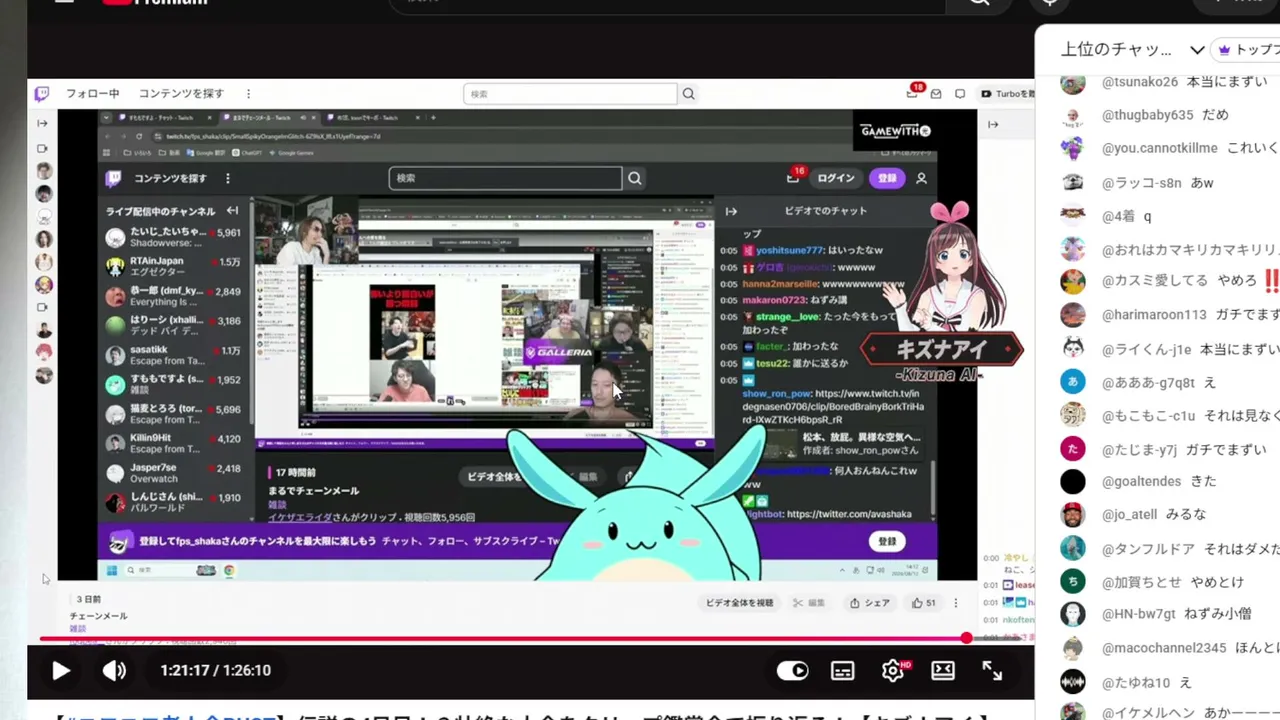This screenshot has width=1280, height=720.
Task: Click the purple 登録 button in inner Twitch header
Action: click(887, 178)
